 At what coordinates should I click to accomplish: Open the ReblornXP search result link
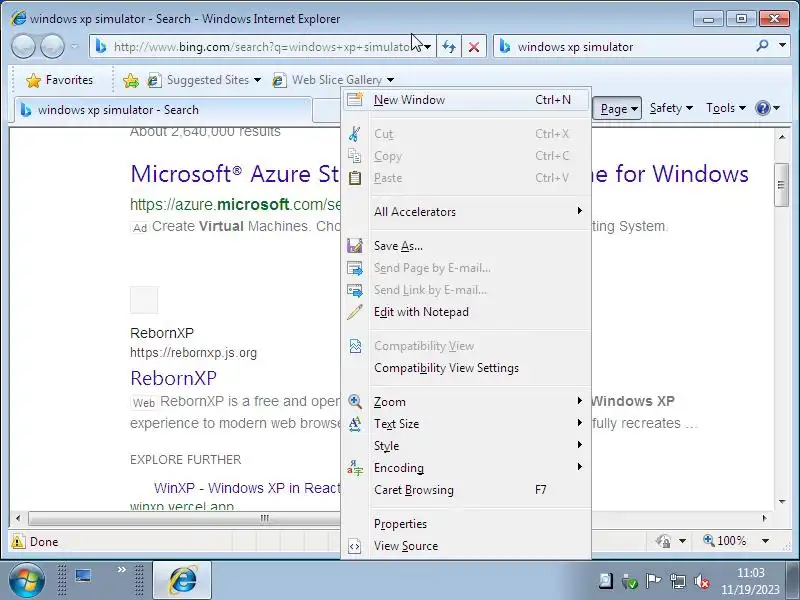pos(173,378)
